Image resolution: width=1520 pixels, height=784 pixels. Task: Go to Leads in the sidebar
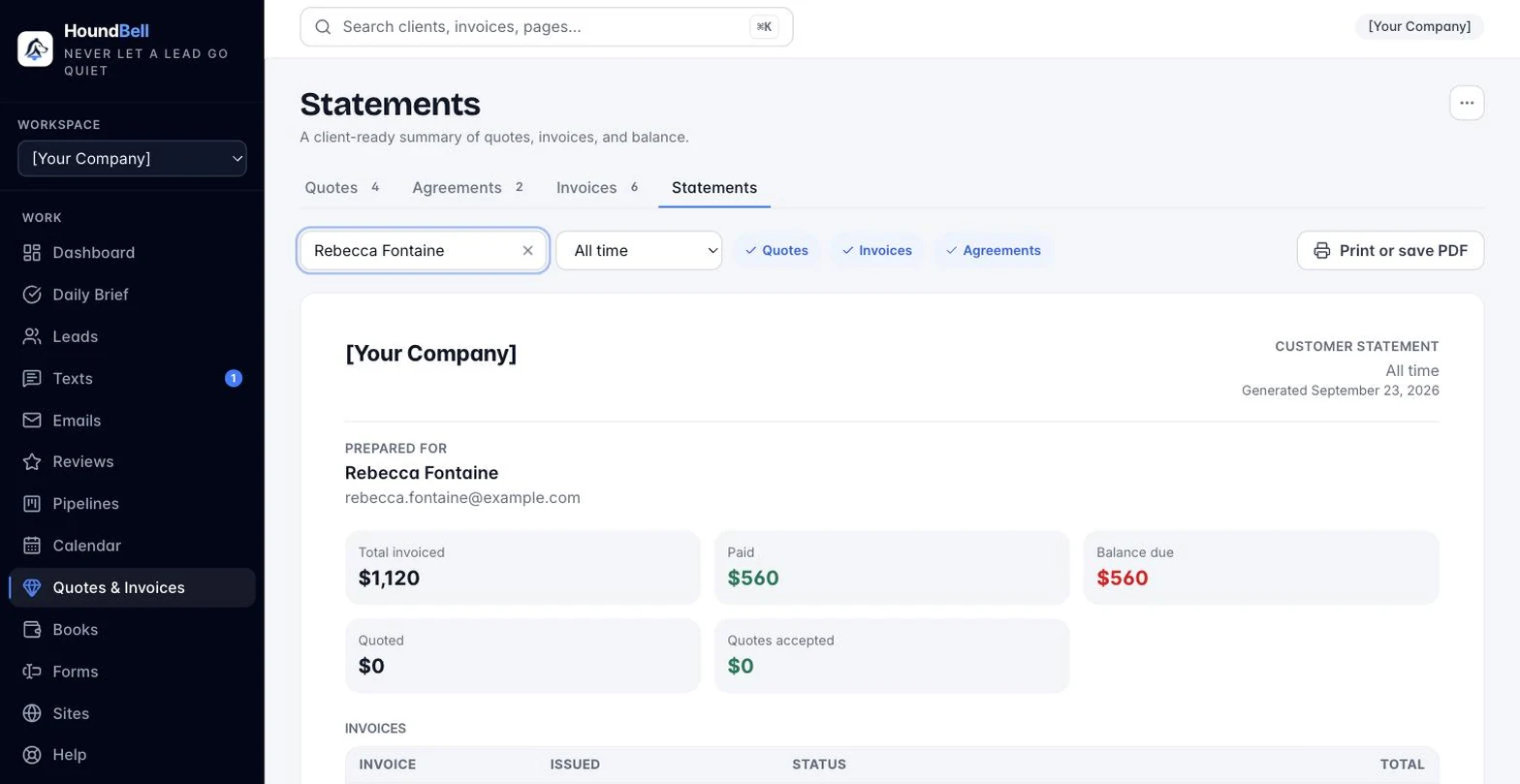132,336
